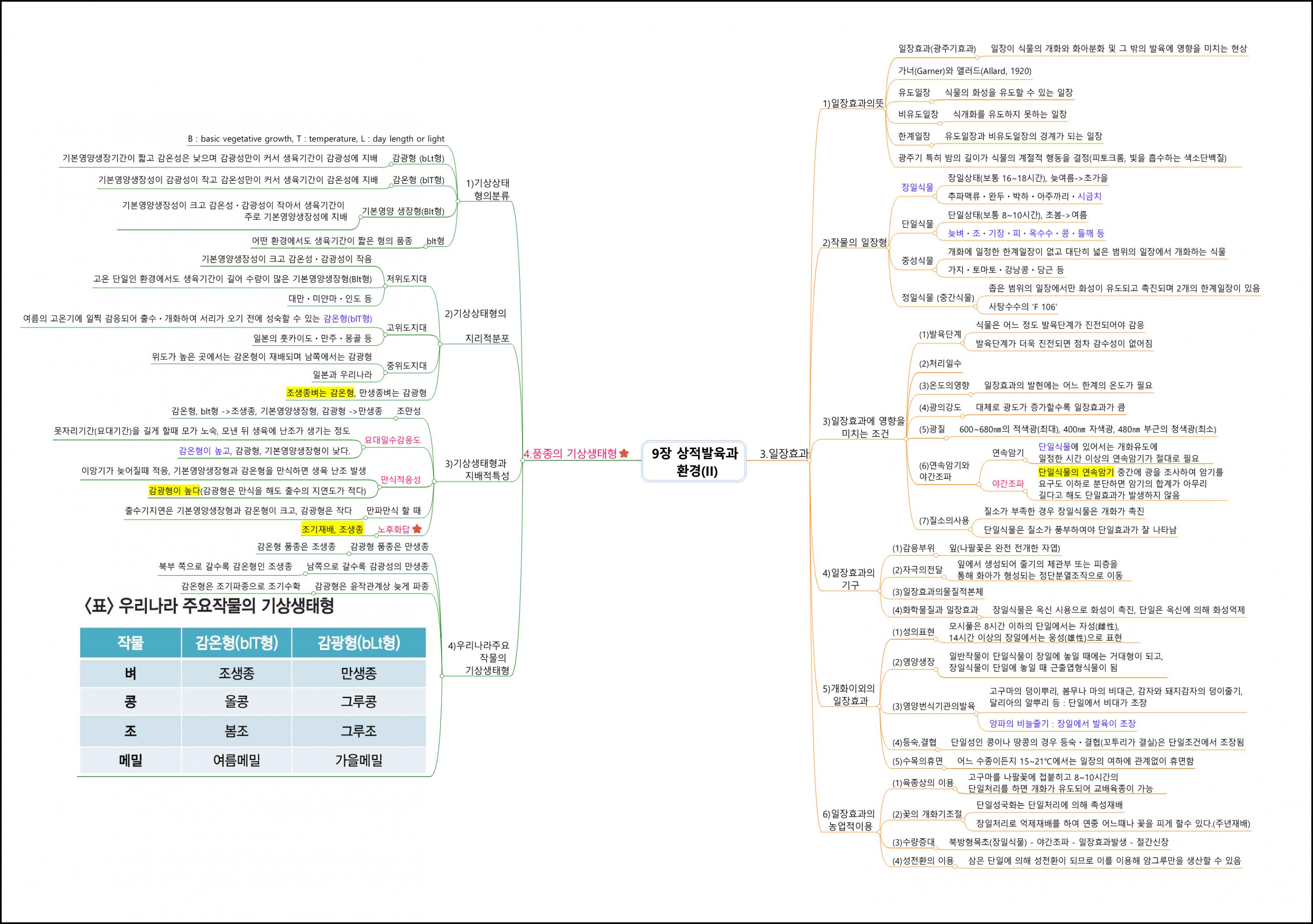Click the highlighted text 단일식물의 연속암기
The height and width of the screenshot is (924, 1313).
point(1076,472)
